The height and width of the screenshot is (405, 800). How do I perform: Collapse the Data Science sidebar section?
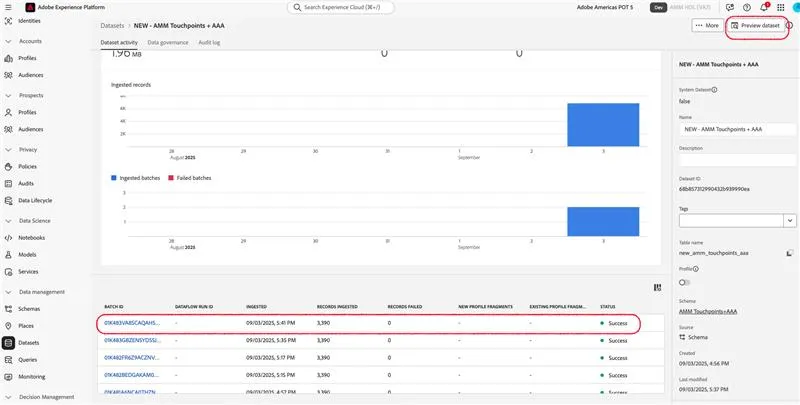8,221
